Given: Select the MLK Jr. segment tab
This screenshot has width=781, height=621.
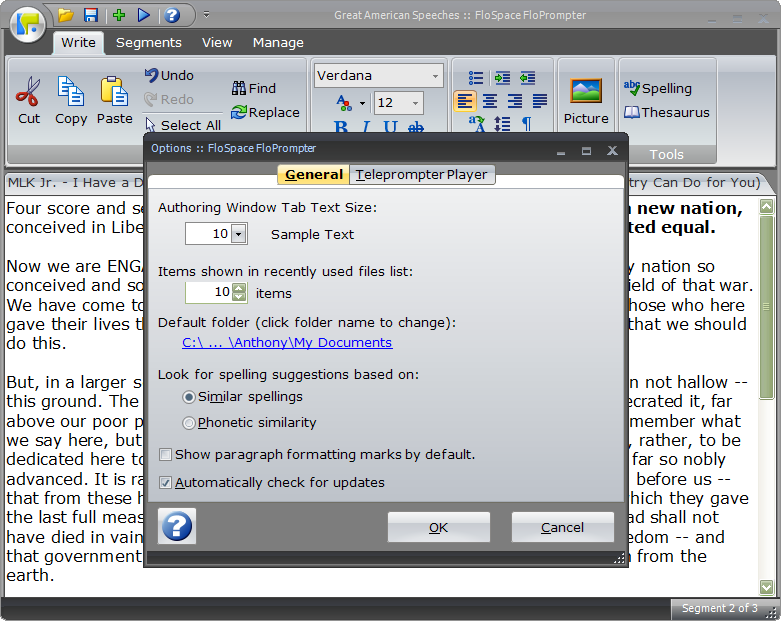Looking at the screenshot, I should (x=75, y=183).
